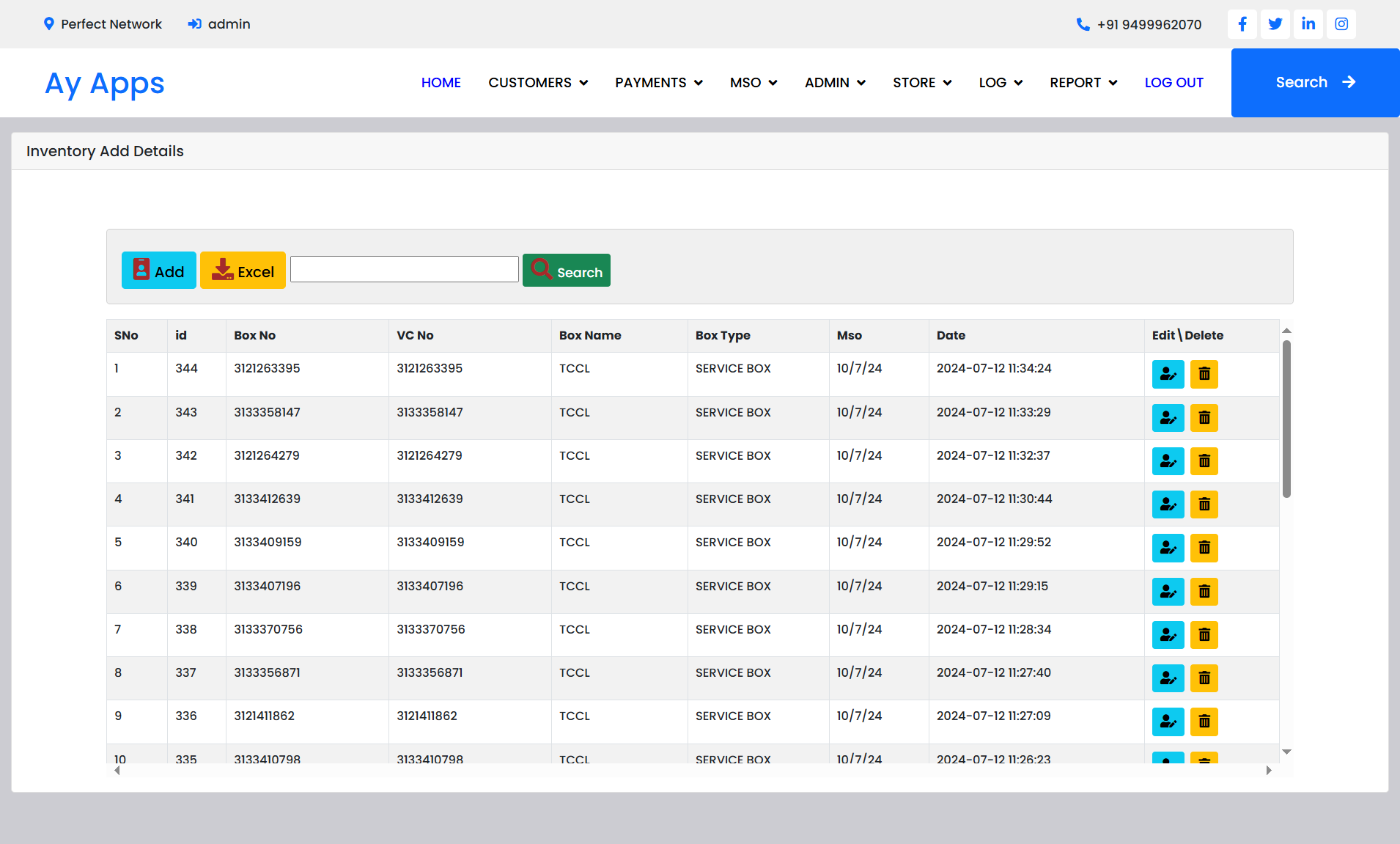Open the LinkedIn social icon
The width and height of the screenshot is (1400, 844).
(x=1308, y=24)
